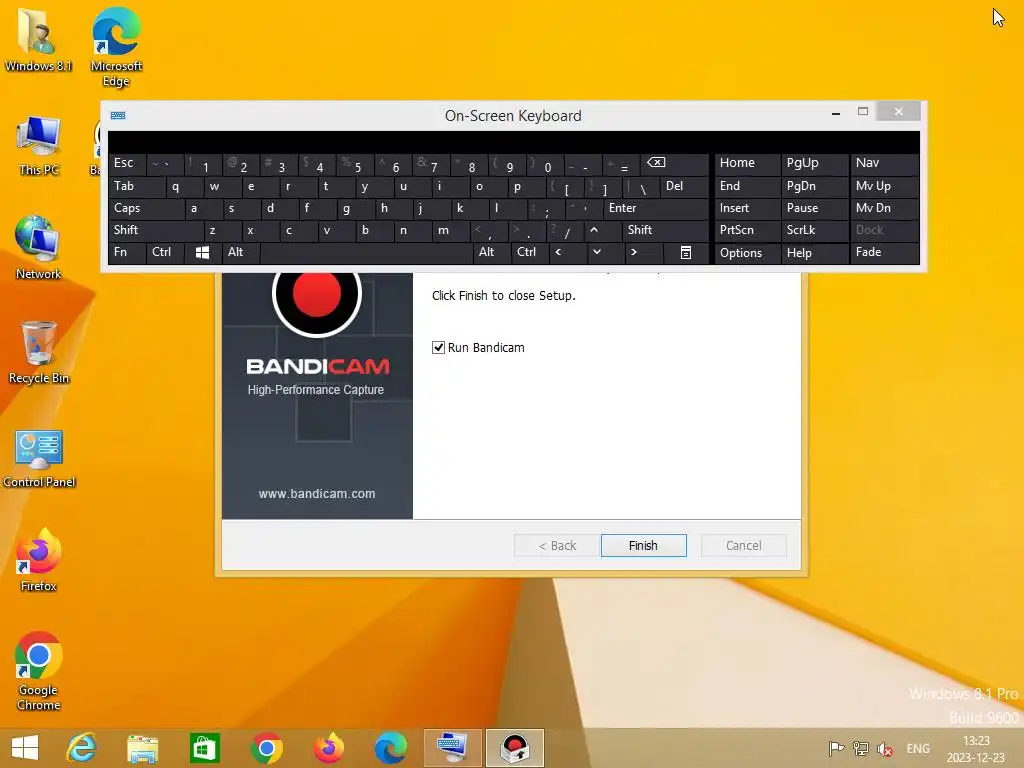The width and height of the screenshot is (1024, 768).
Task: Tap the Pause key
Action: click(814, 208)
